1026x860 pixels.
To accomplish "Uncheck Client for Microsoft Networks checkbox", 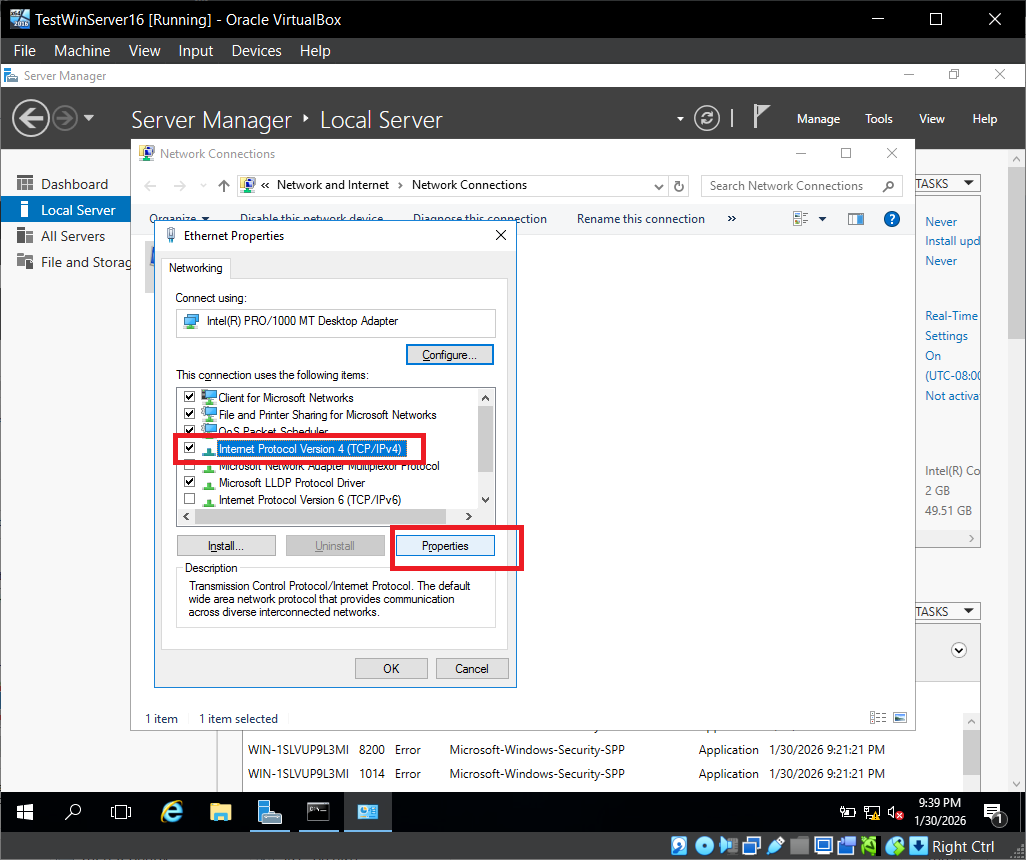I will [x=189, y=398].
